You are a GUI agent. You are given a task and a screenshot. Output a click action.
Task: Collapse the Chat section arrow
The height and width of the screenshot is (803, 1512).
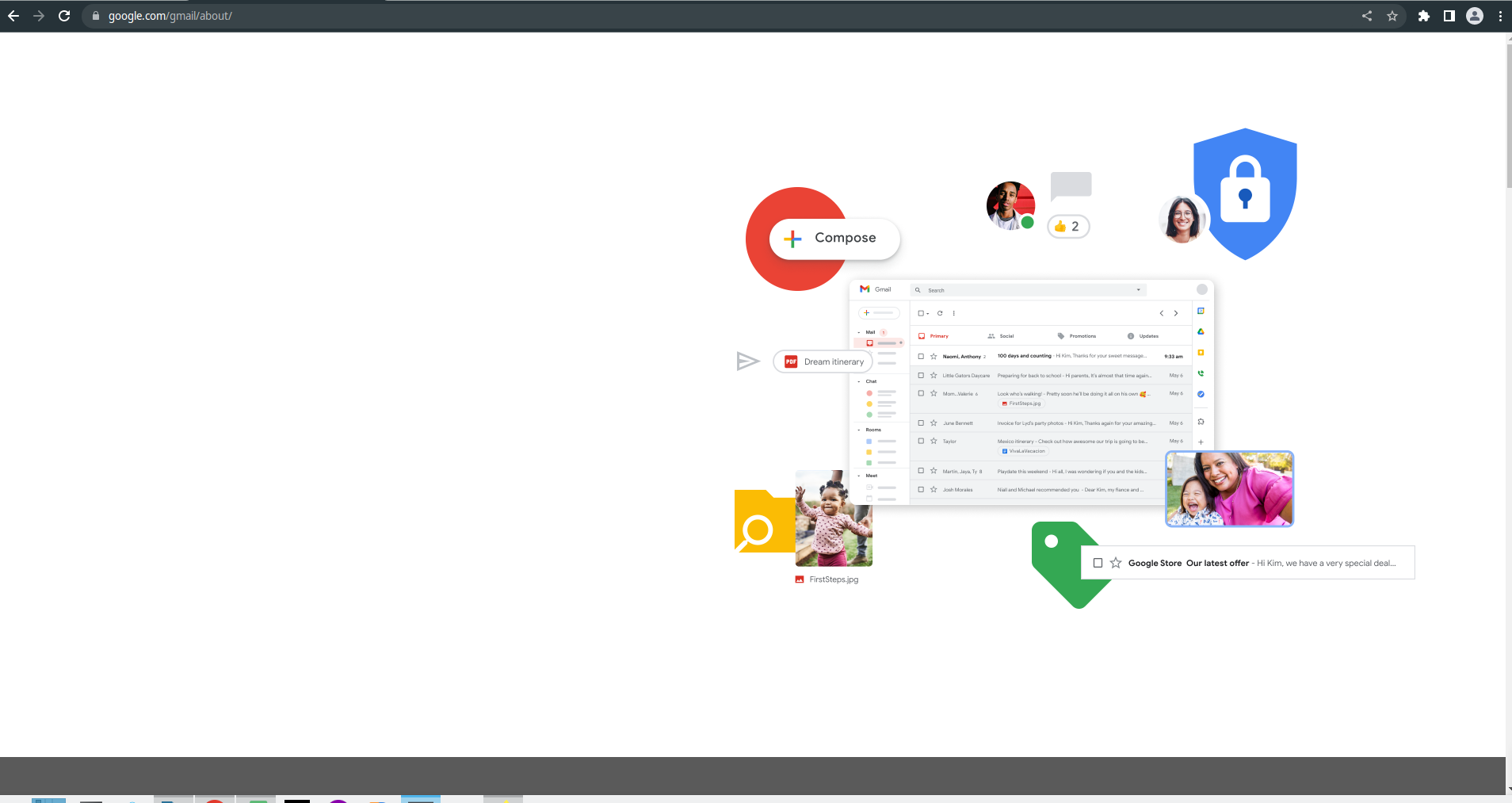click(x=859, y=381)
